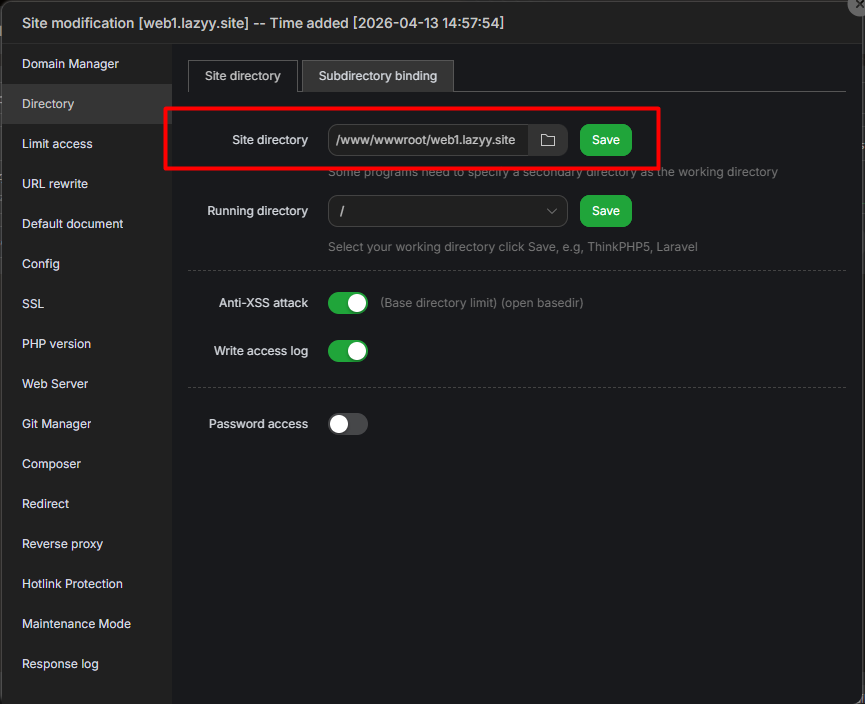Viewport: 865px width, 704px height.
Task: Choose PHP version in the sidebar
Action: pyautogui.click(x=56, y=344)
